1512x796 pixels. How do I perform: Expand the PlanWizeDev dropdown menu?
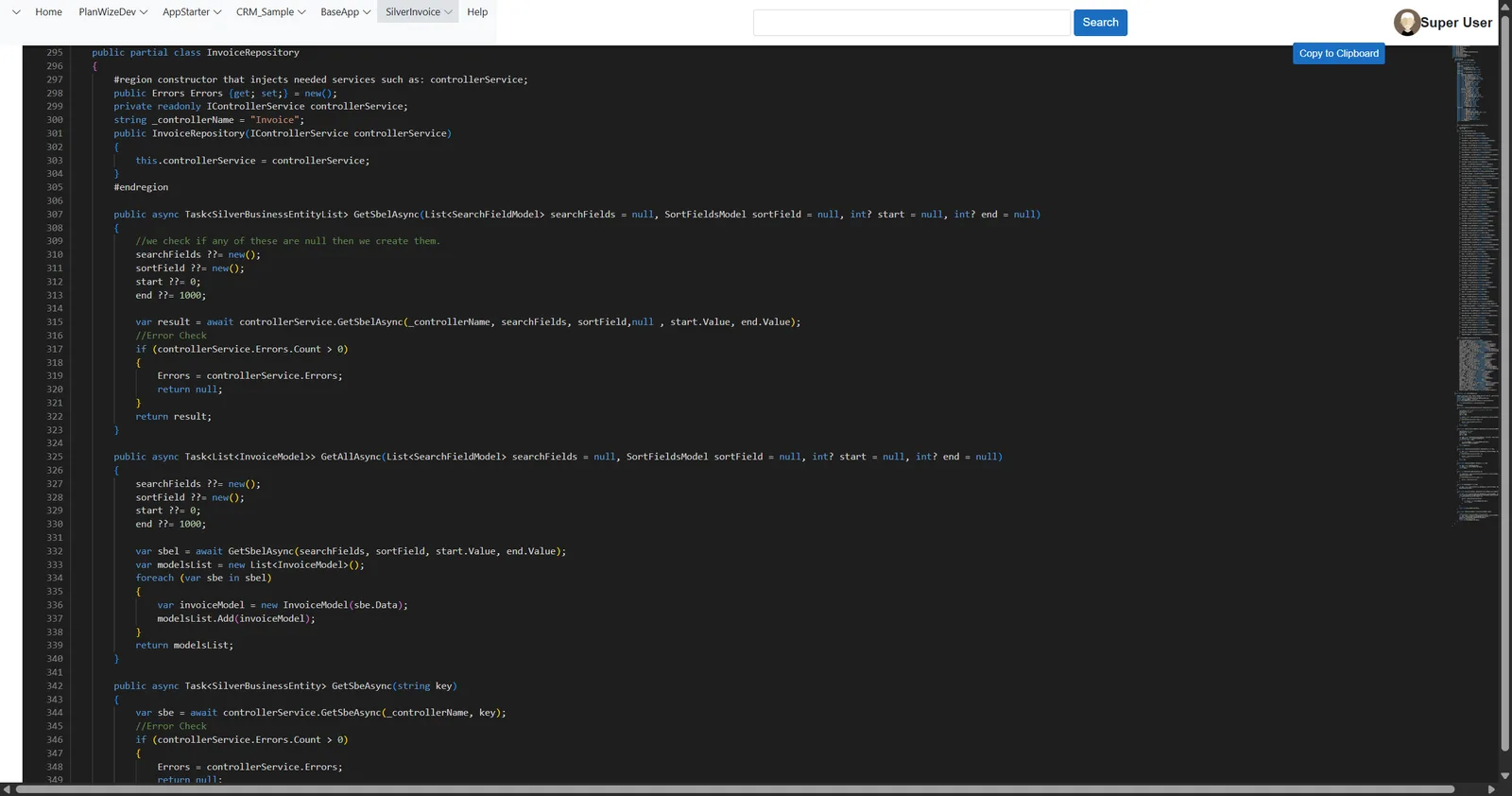tap(112, 12)
